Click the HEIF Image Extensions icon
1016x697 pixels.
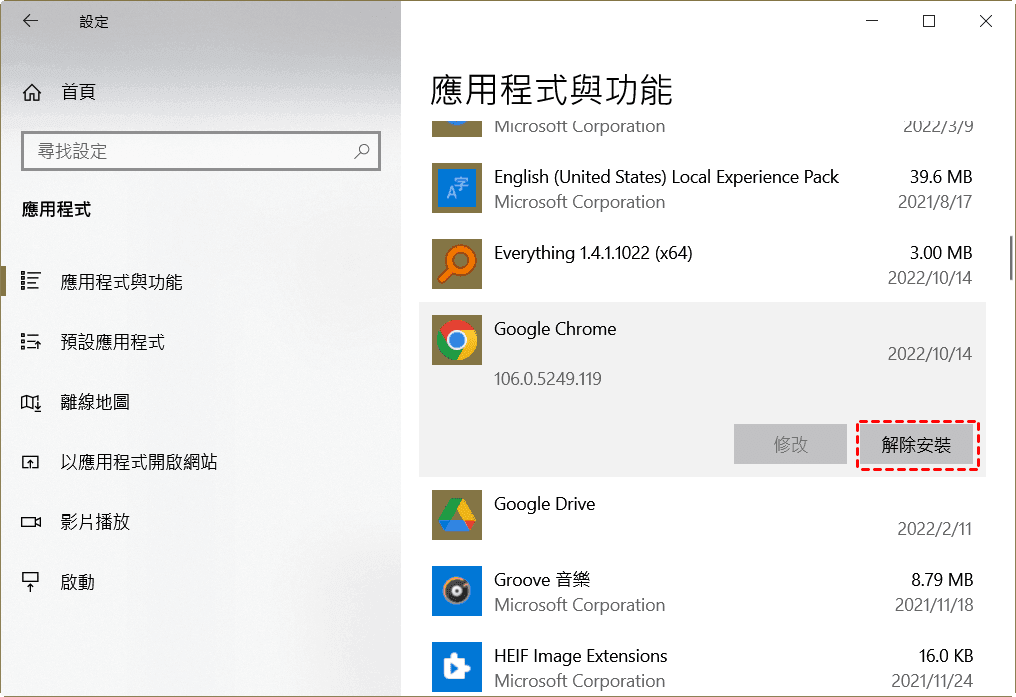point(456,667)
